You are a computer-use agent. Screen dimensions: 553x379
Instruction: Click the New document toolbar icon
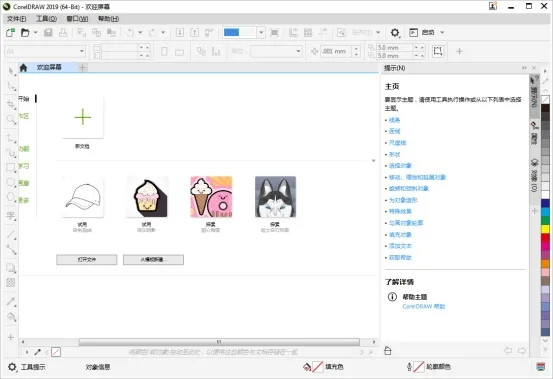click(x=10, y=33)
